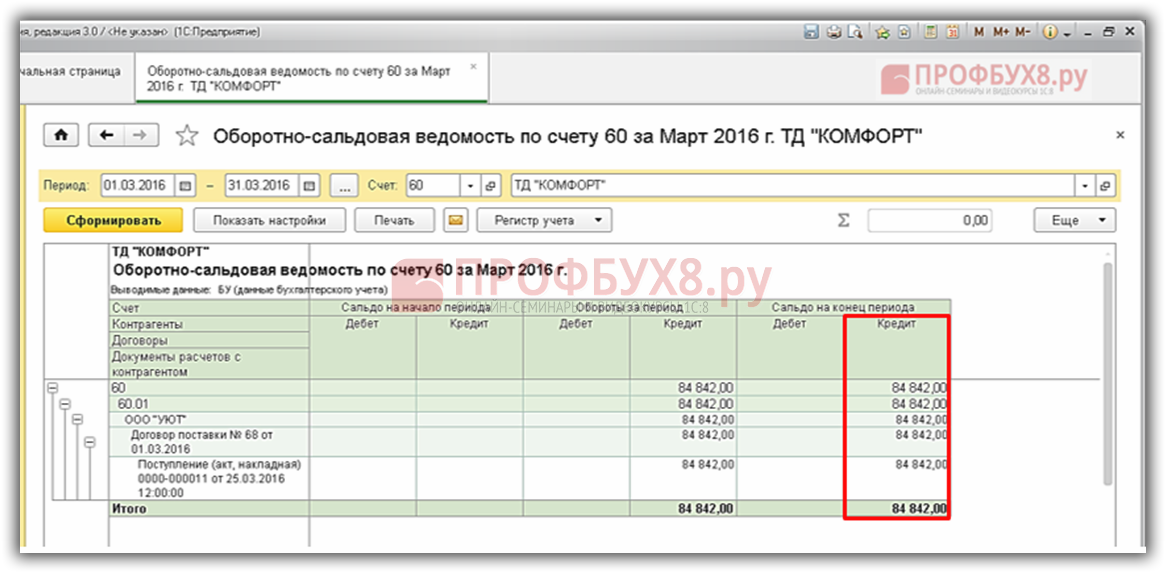
Task: Open the calendar icon in the top toolbar
Action: (952, 32)
